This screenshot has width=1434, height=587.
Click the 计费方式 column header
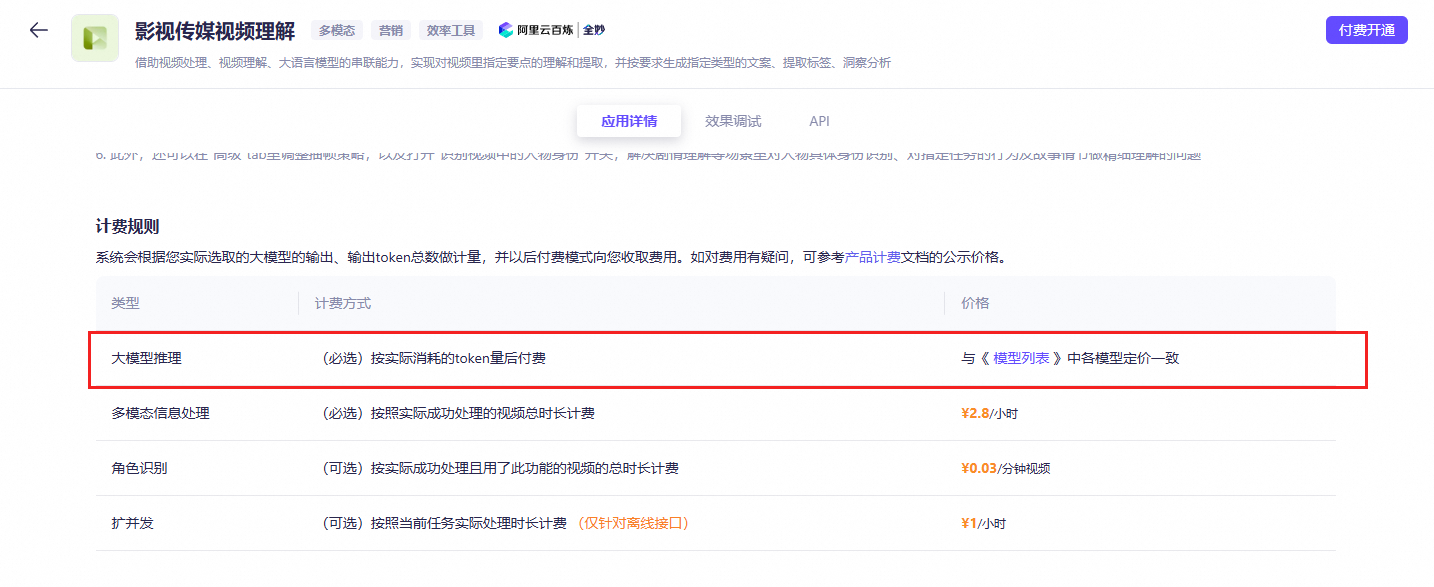(343, 303)
